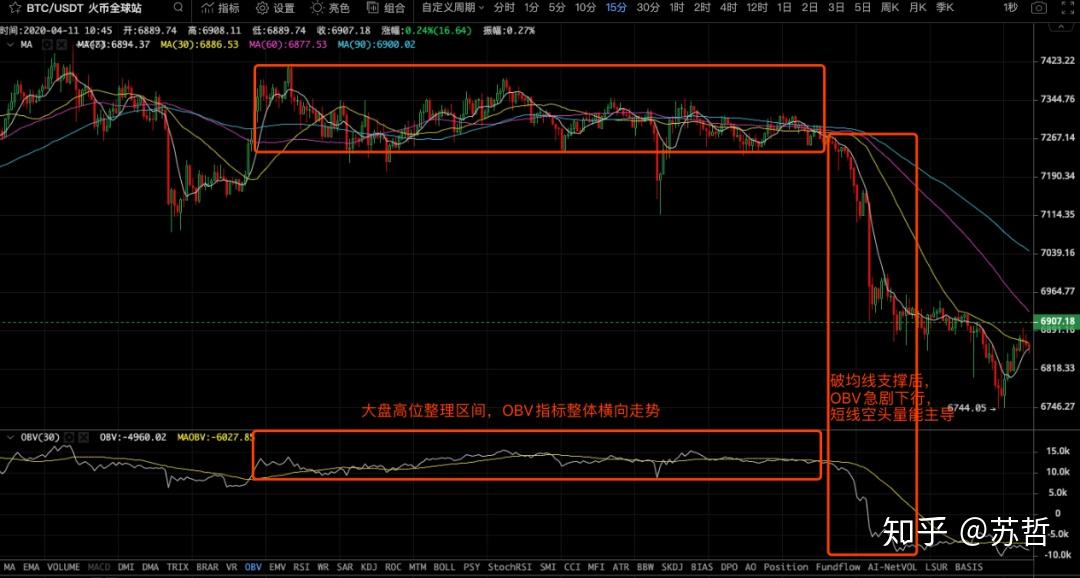Viewport: 1080px width, 578px height.
Task: Select the 10分 timeframe
Action: tap(585, 8)
